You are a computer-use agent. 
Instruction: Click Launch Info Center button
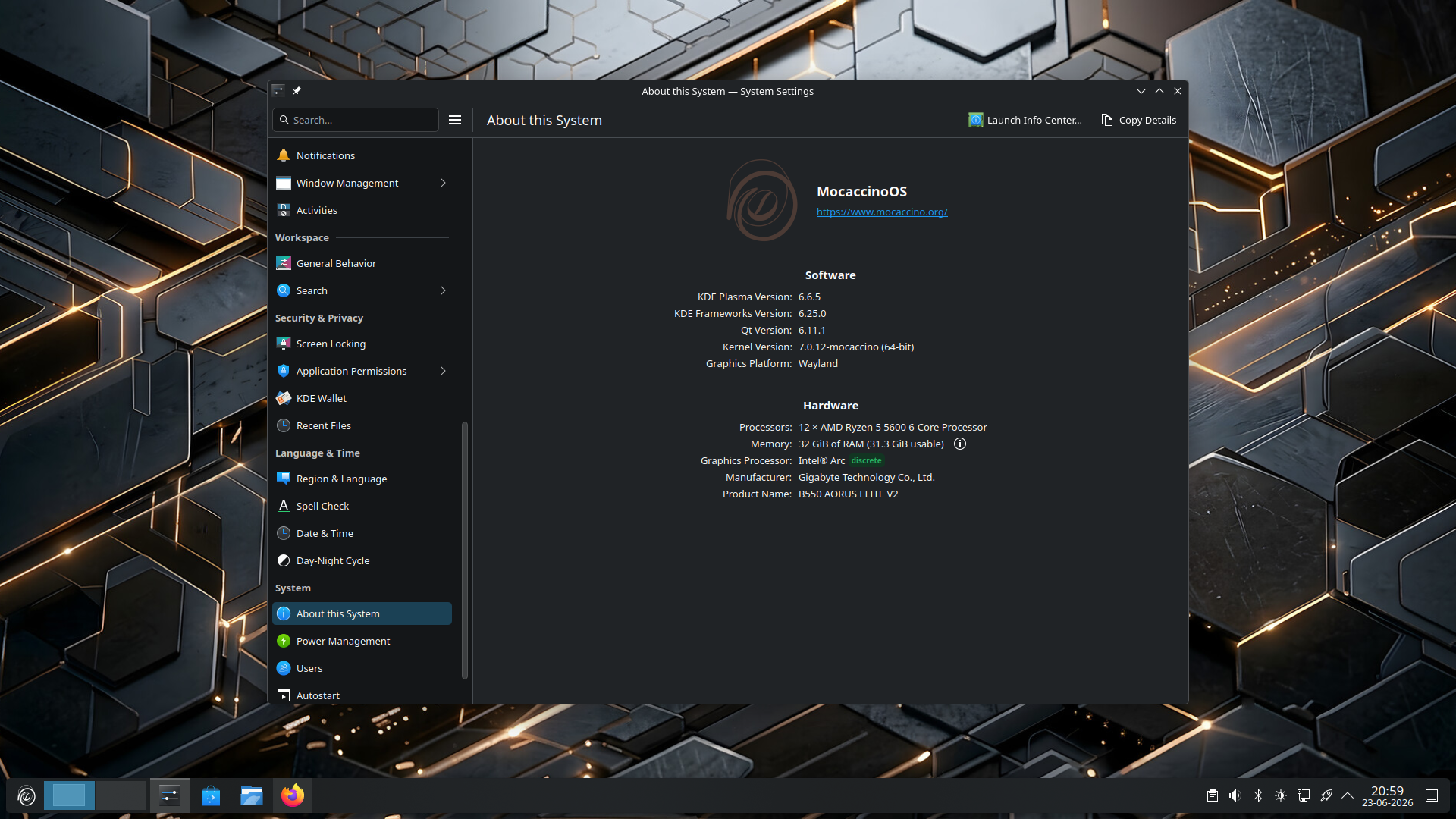pyautogui.click(x=1025, y=120)
